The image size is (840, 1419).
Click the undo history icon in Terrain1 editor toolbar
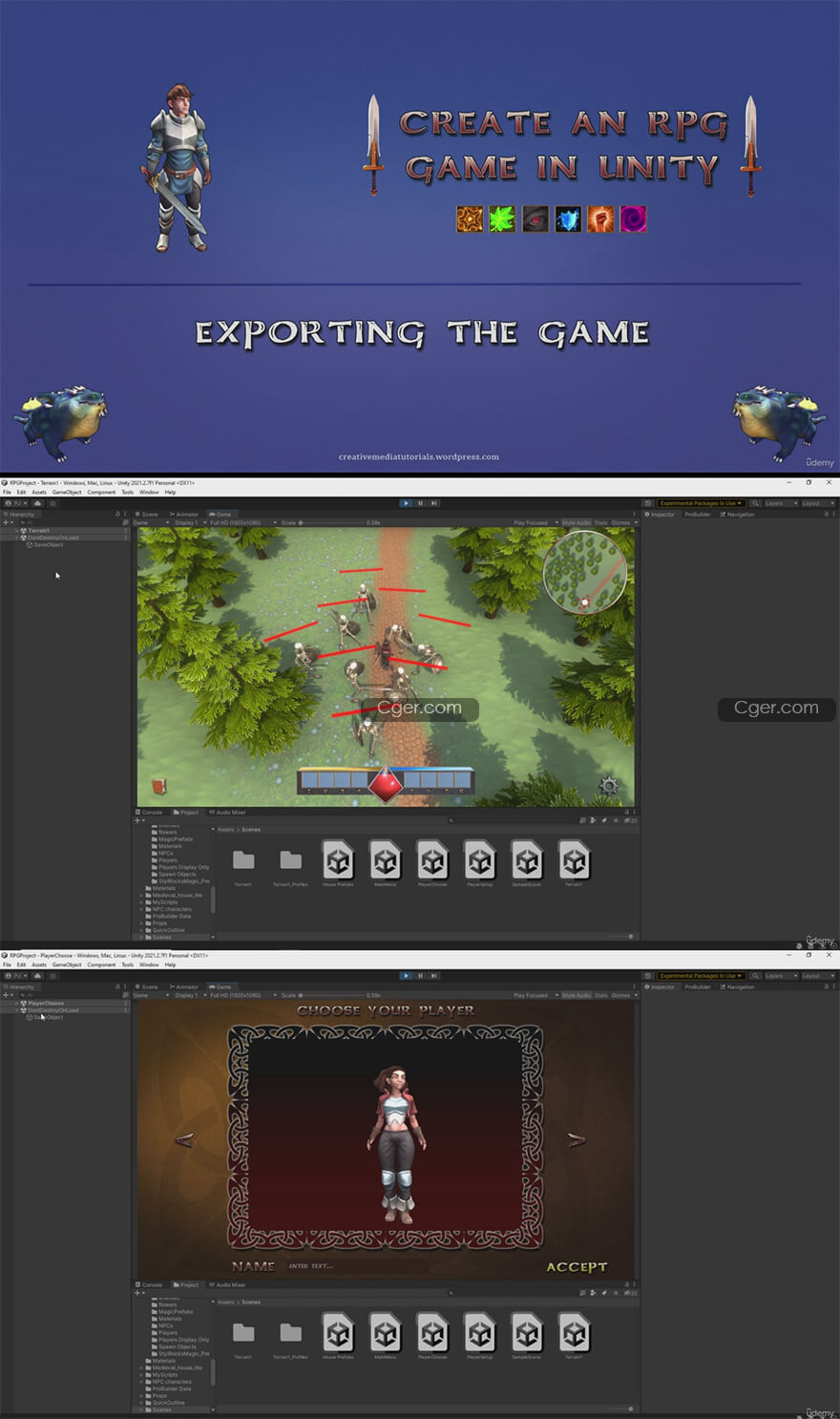[647, 503]
